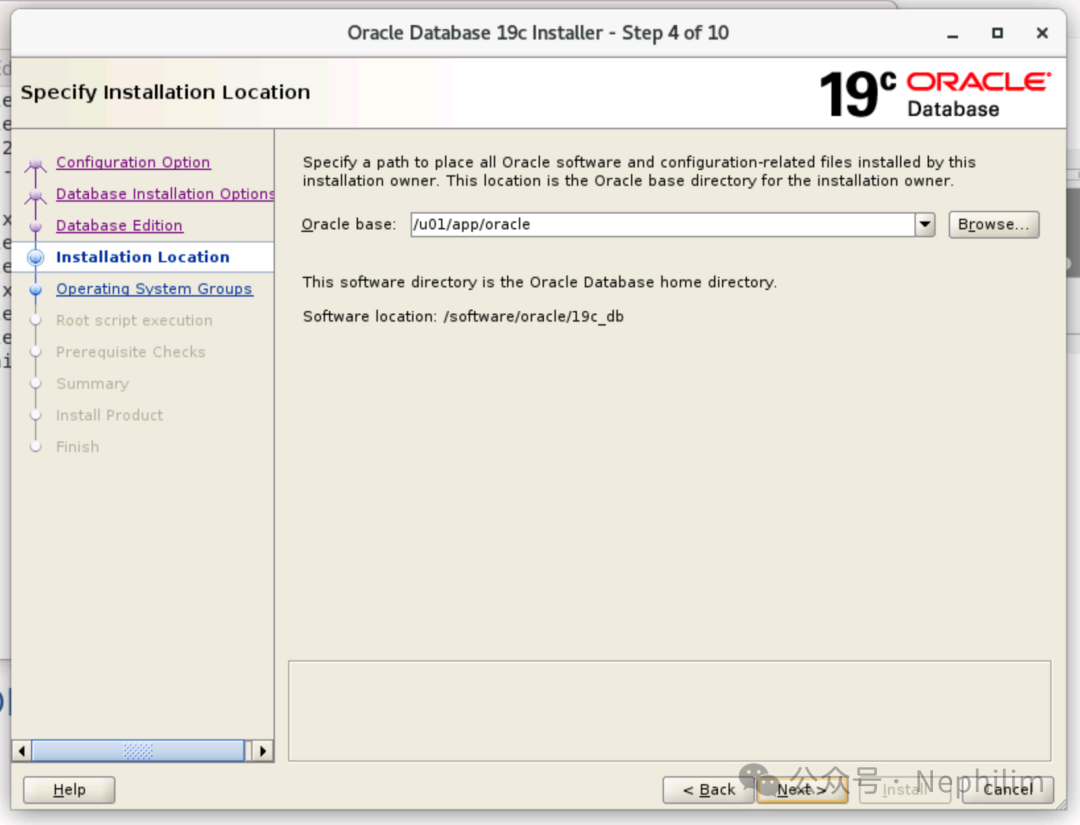Go back to the previous step

(709, 790)
